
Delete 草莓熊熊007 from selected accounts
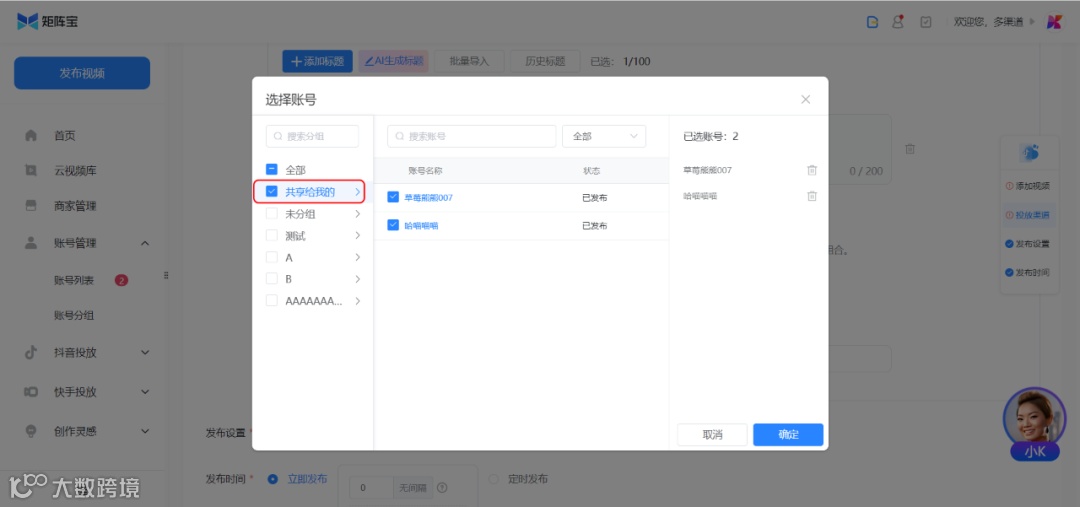point(812,170)
